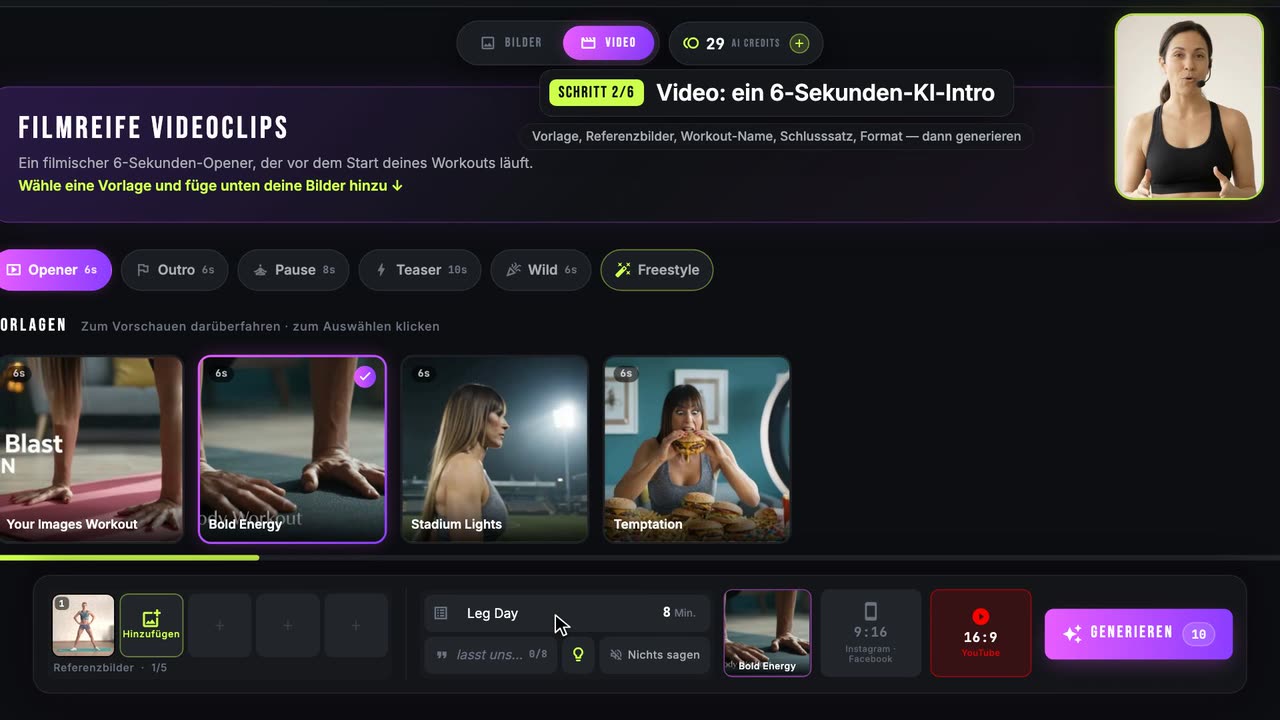
Task: Select the 9:16 Instagram Facebook format
Action: (870, 633)
